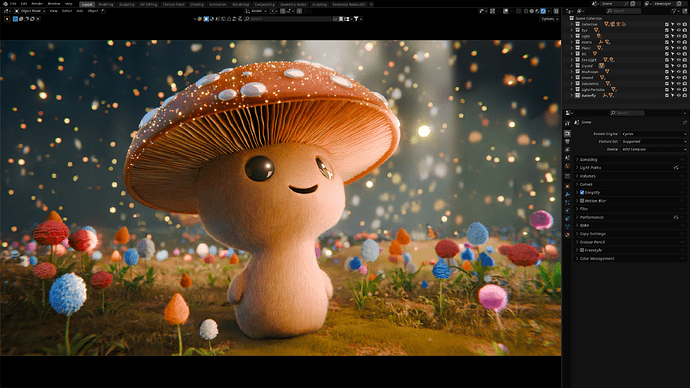This screenshot has height=388, width=690.
Task: Toggle the Simplify checkbox
Action: [582, 193]
